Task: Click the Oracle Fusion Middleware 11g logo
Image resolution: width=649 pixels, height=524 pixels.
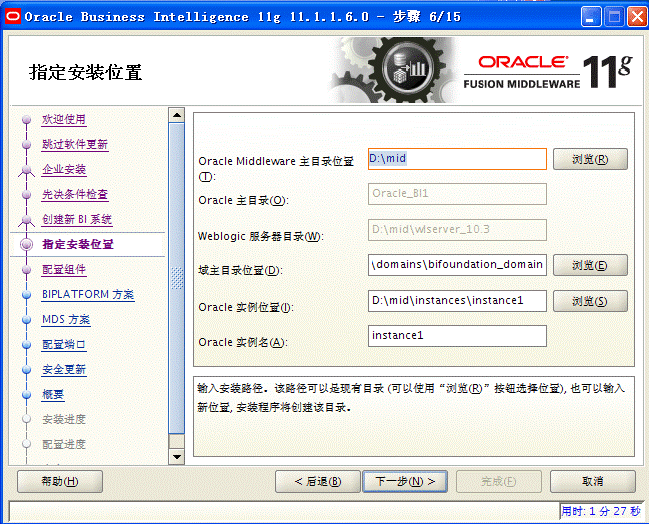Action: pos(548,71)
